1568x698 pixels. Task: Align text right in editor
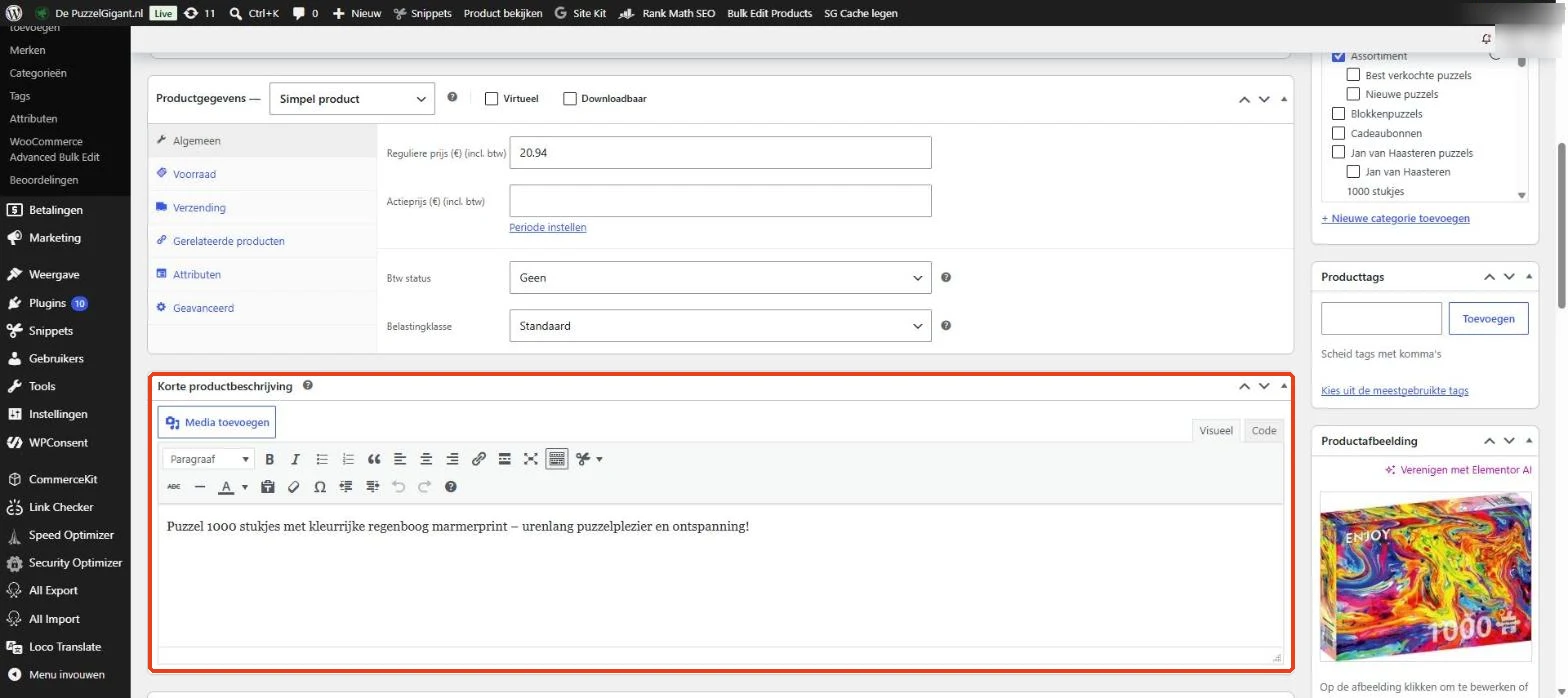[452, 459]
